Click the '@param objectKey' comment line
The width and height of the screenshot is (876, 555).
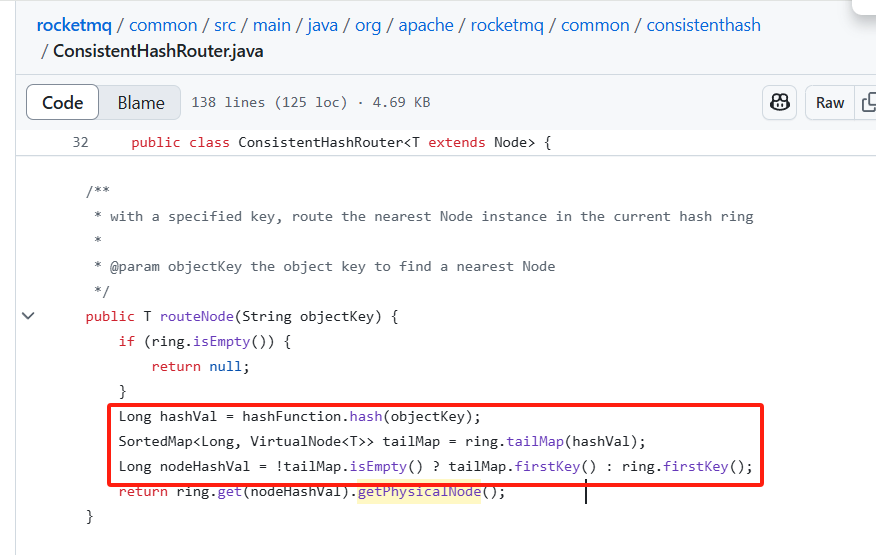(x=325, y=267)
